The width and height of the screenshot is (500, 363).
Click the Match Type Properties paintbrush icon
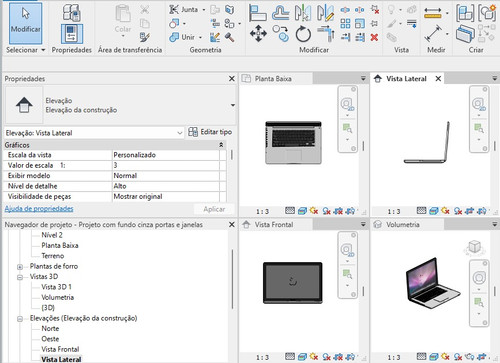145,37
